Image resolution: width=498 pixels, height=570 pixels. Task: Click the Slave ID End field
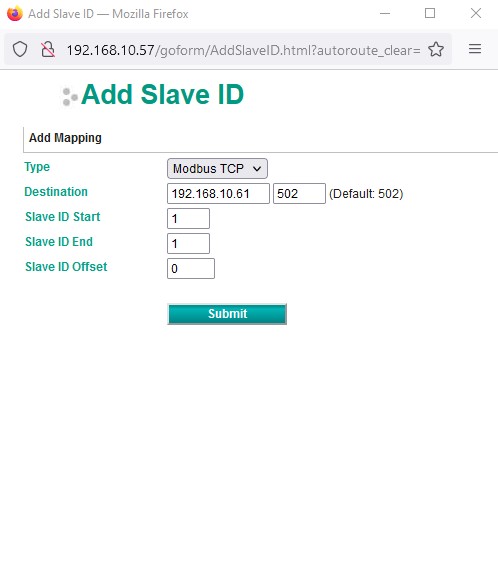(188, 243)
